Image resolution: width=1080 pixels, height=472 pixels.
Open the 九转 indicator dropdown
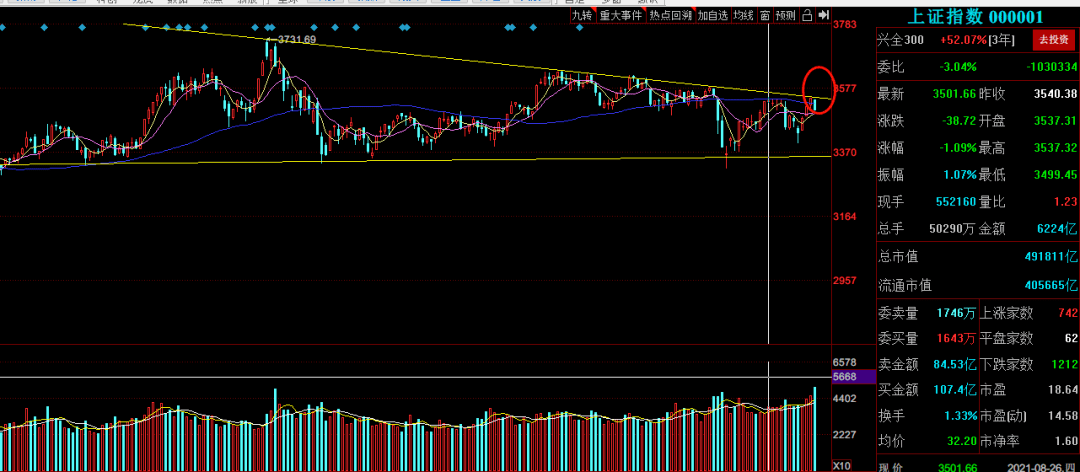[583, 15]
